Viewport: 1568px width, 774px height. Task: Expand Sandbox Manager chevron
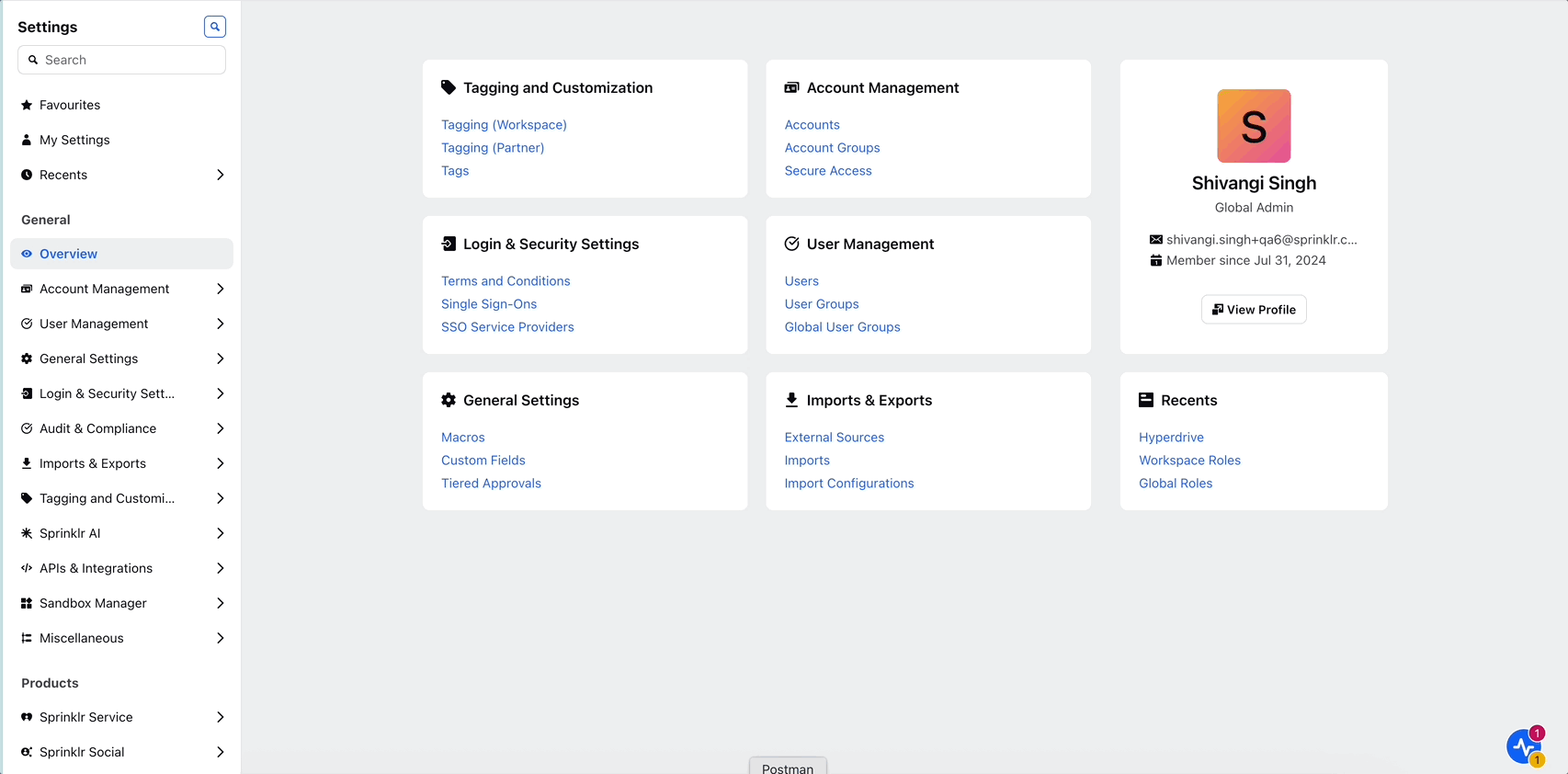click(221, 603)
